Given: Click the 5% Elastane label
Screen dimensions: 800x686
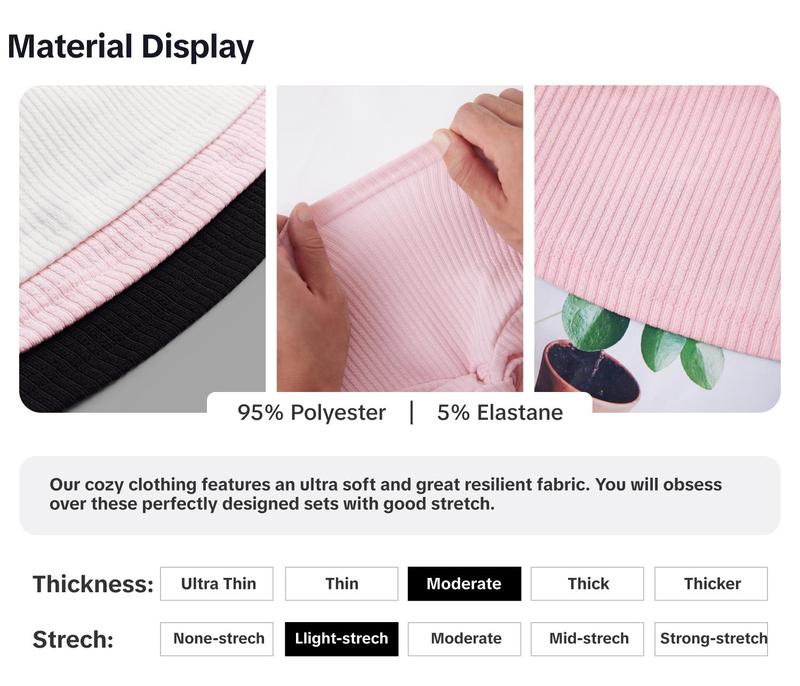Looking at the screenshot, I should click(500, 413).
